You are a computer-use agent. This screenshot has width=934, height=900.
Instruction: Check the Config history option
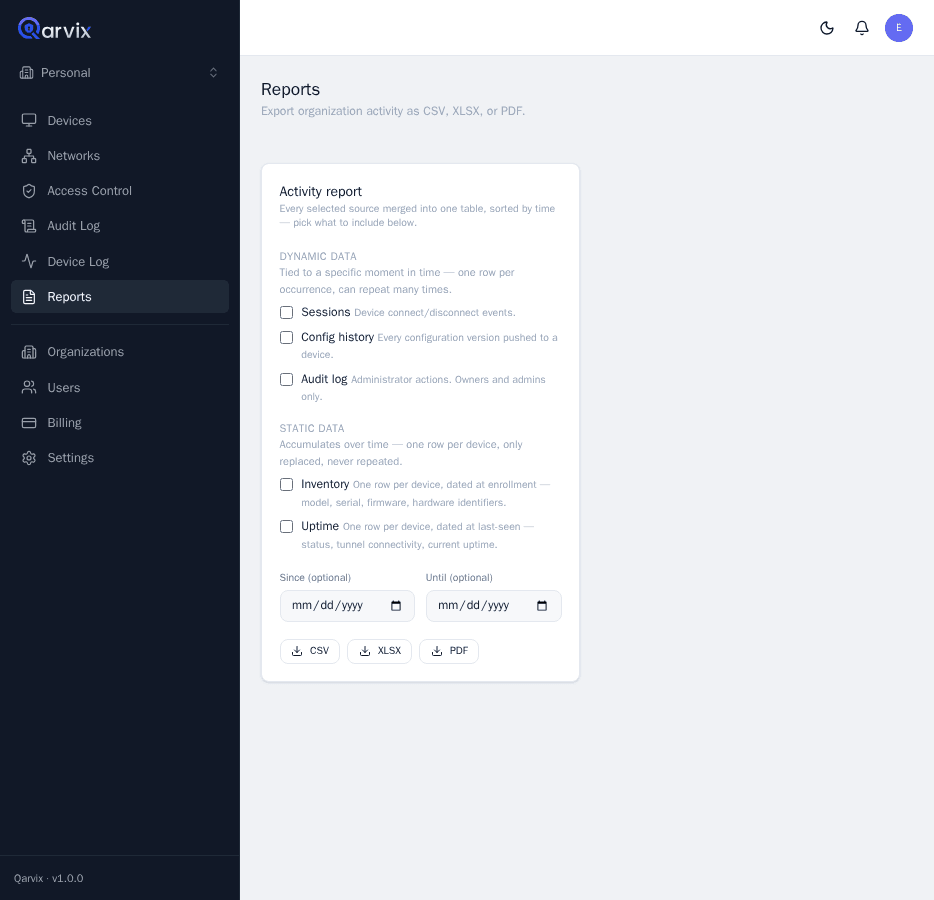287,338
